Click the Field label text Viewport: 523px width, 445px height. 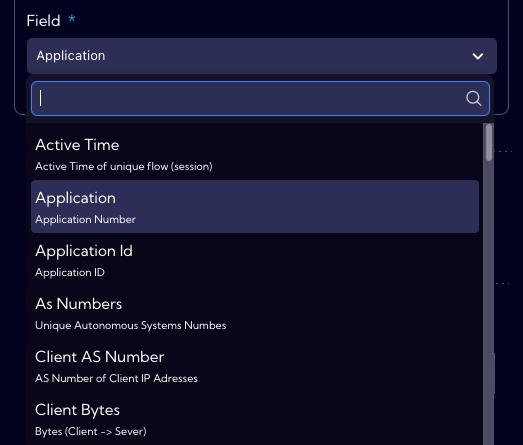tap(43, 21)
